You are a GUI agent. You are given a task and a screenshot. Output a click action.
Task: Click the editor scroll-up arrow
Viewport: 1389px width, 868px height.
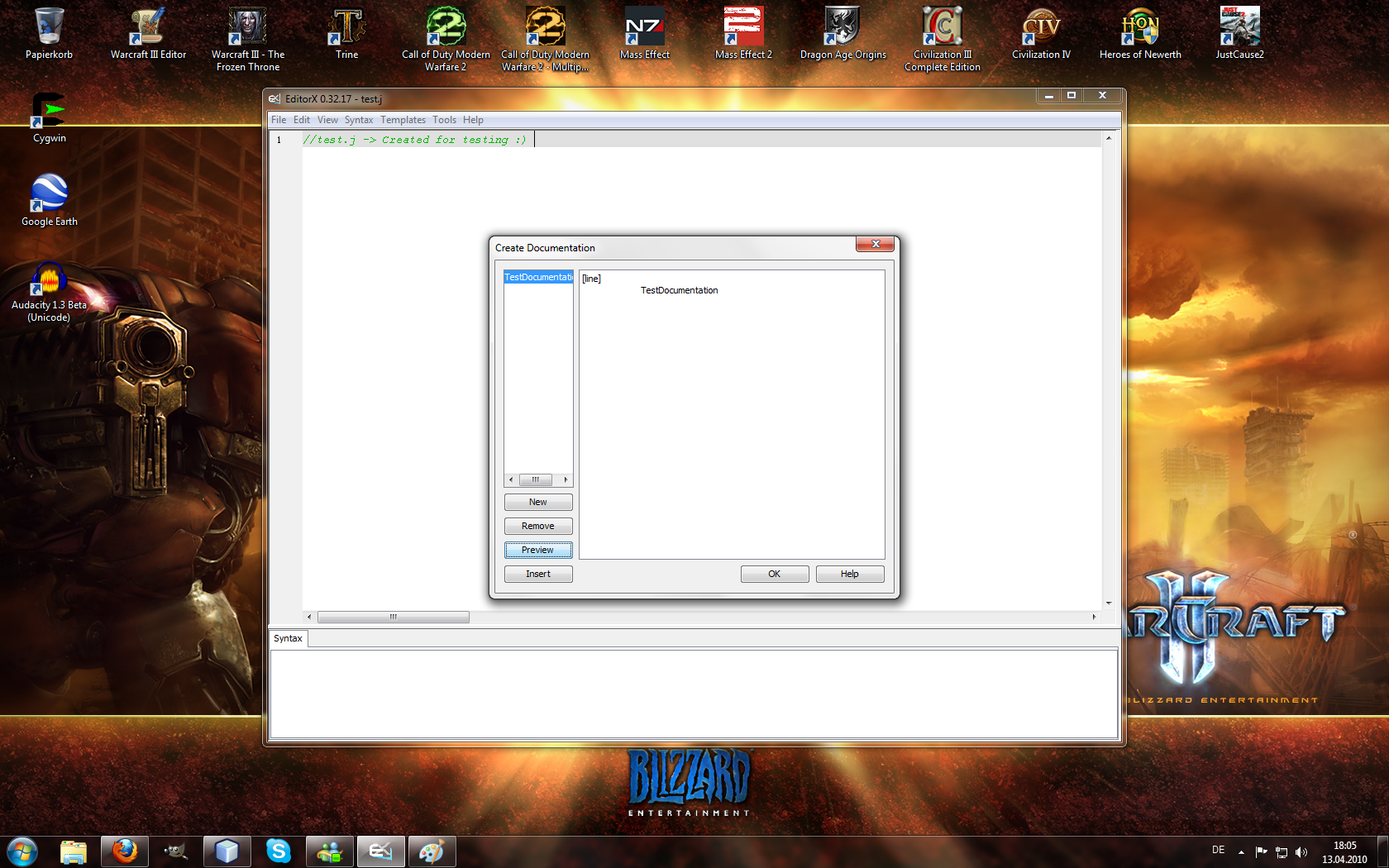click(x=1109, y=137)
